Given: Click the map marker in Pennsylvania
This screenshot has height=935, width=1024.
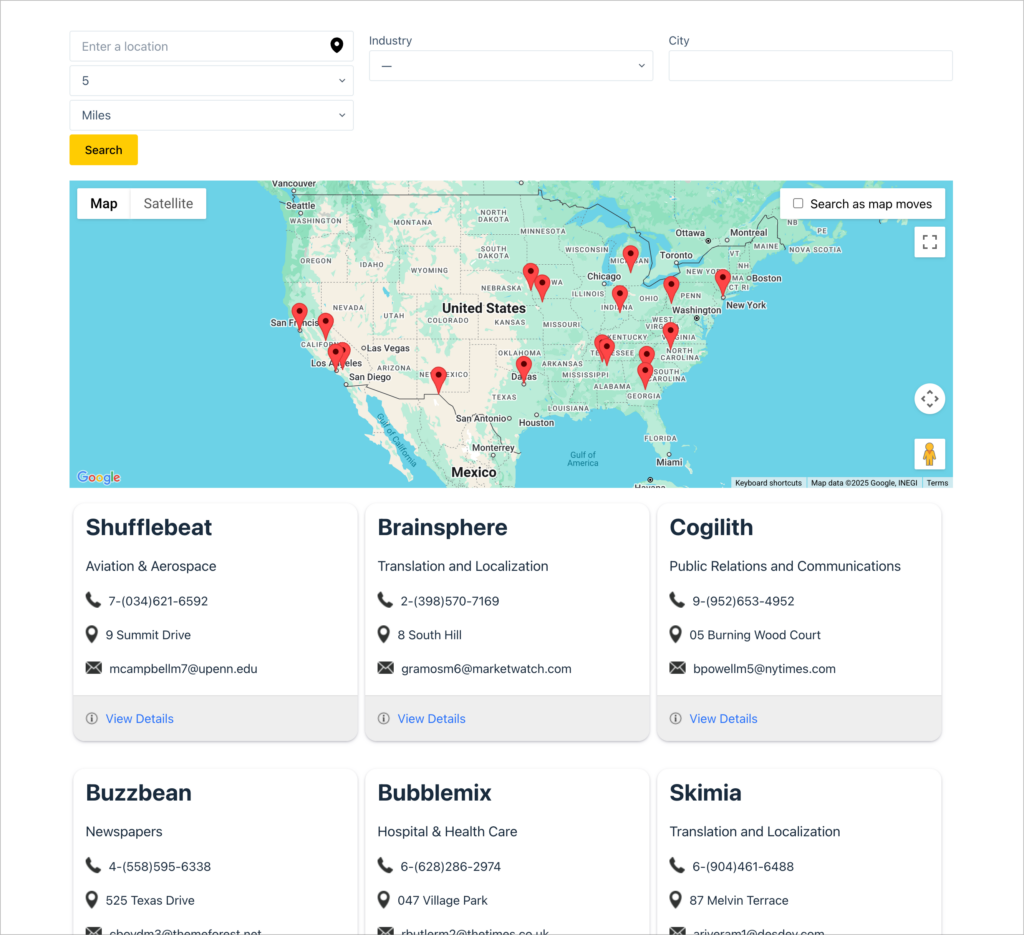Looking at the screenshot, I should [671, 289].
